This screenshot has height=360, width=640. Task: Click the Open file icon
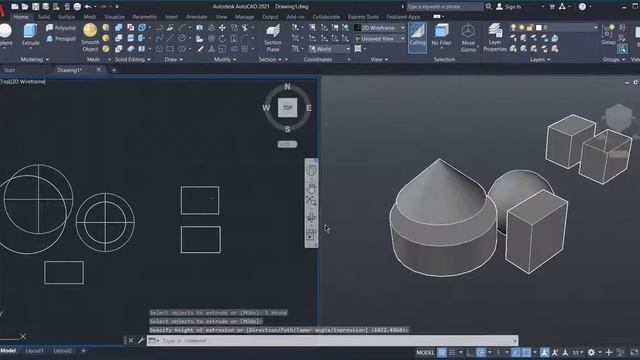tap(25, 7)
